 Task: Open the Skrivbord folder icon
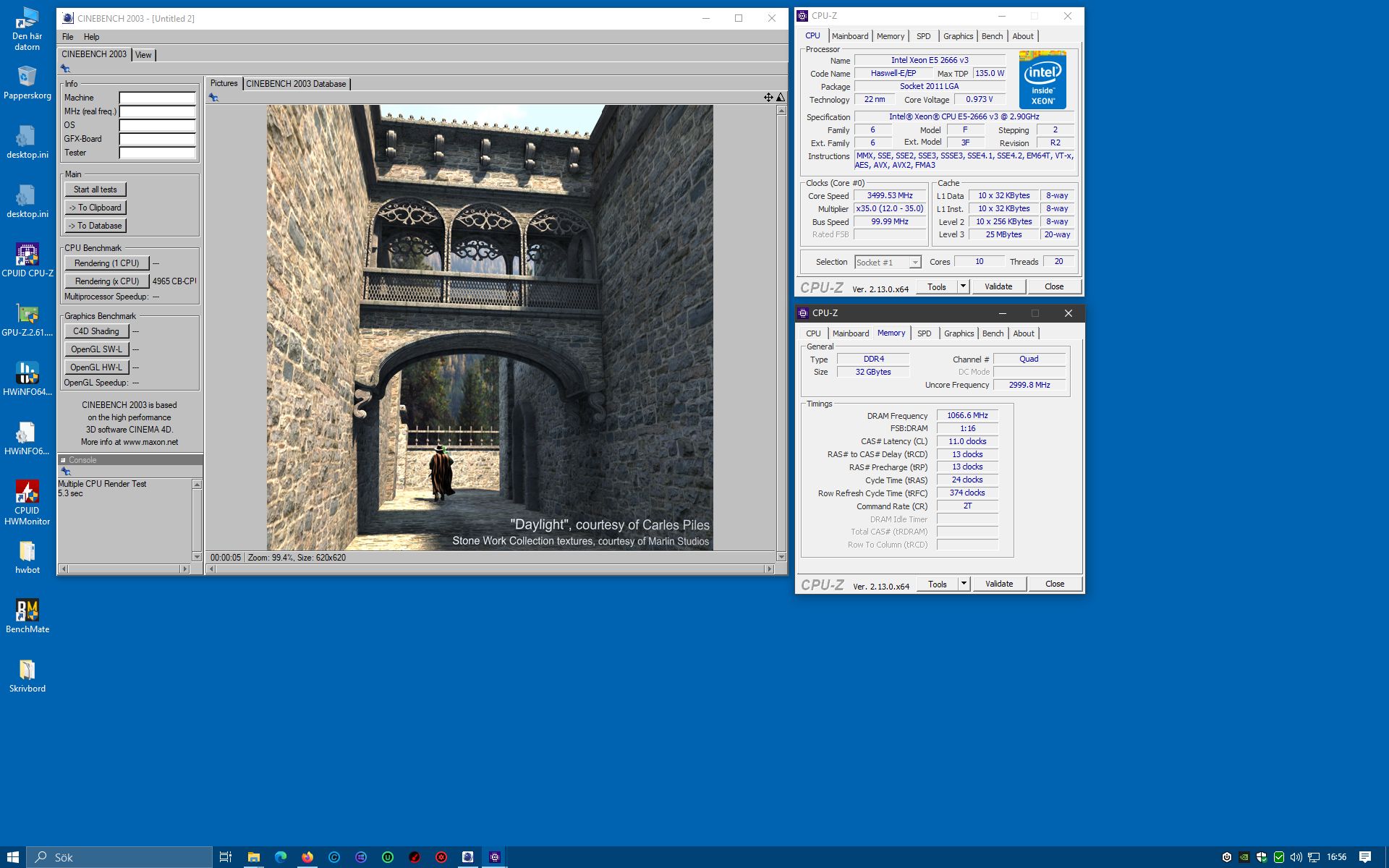click(27, 676)
